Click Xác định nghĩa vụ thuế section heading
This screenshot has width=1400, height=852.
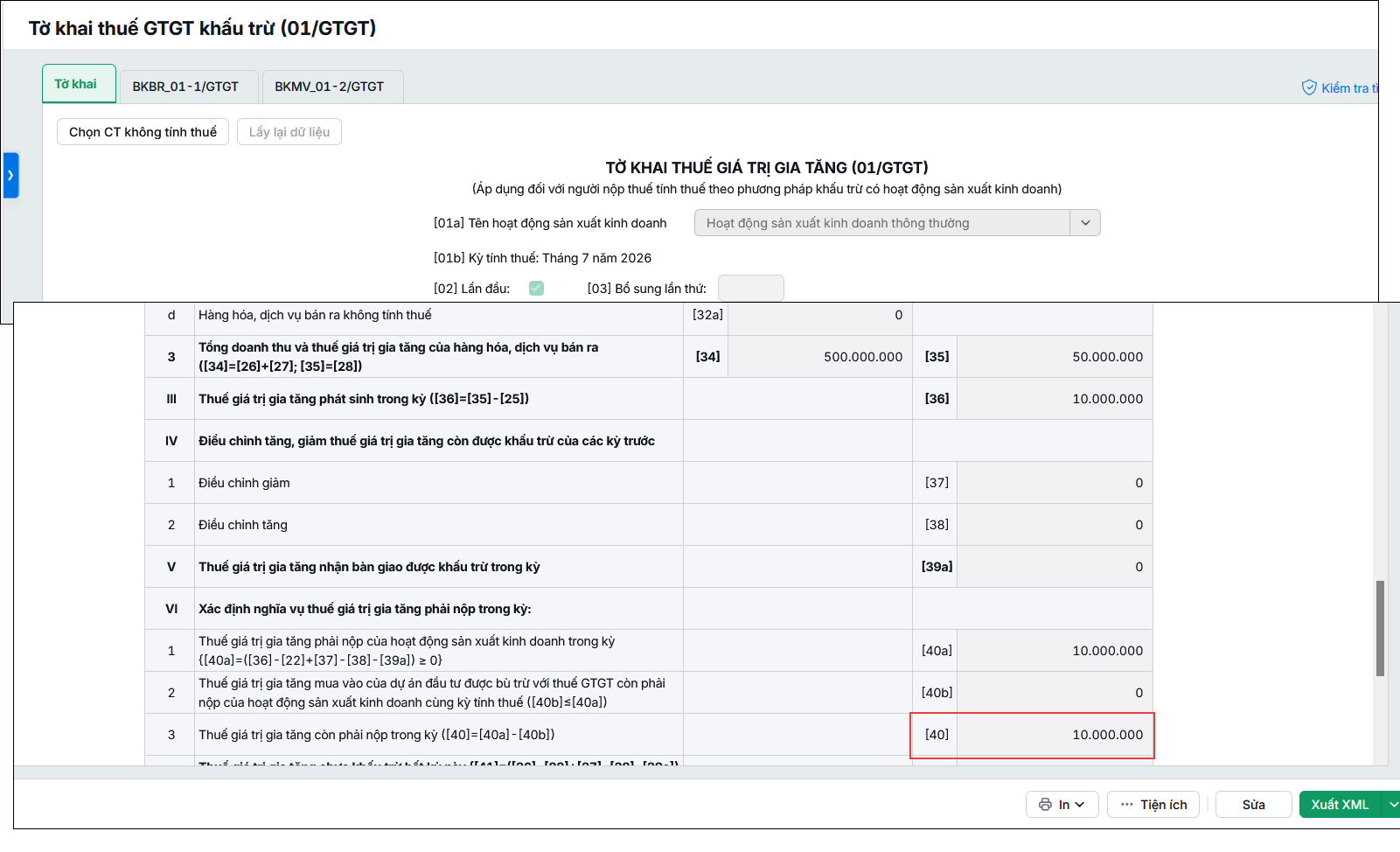365,609
